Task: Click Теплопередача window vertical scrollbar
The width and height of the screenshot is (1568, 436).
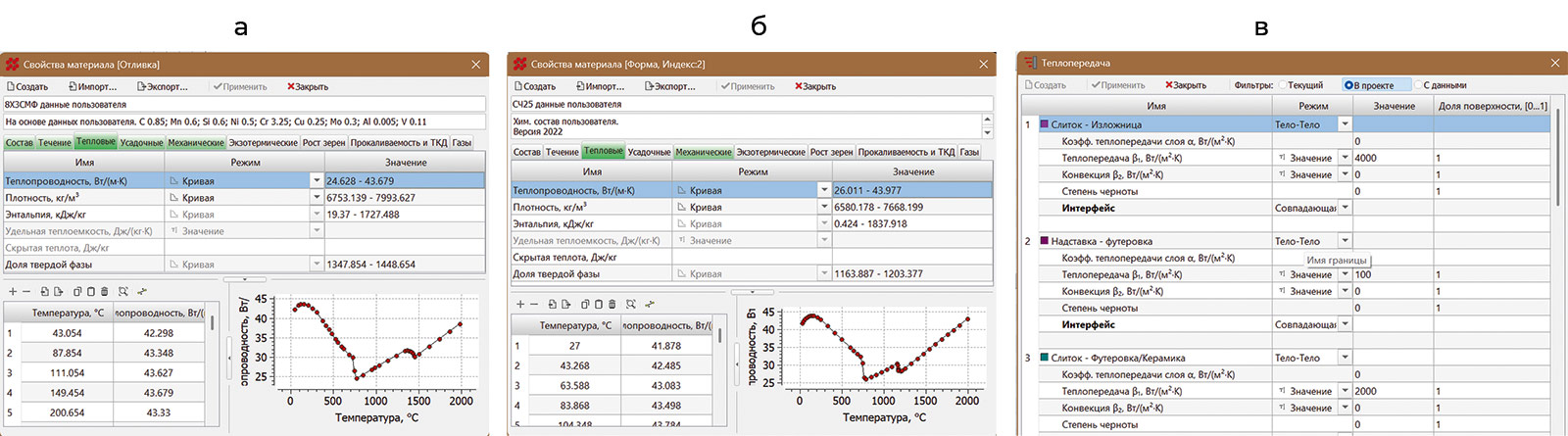Action: pyautogui.click(x=1557, y=157)
